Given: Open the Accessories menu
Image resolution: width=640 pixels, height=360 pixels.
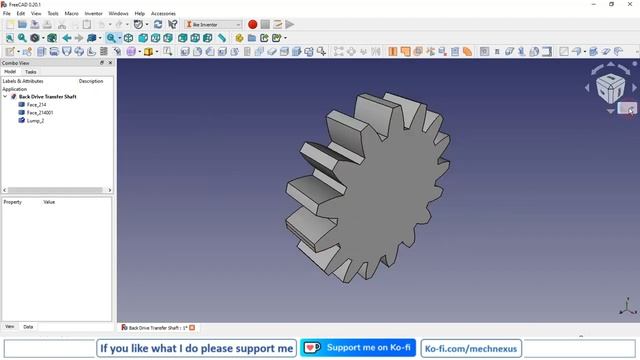Looking at the screenshot, I should [x=163, y=13].
